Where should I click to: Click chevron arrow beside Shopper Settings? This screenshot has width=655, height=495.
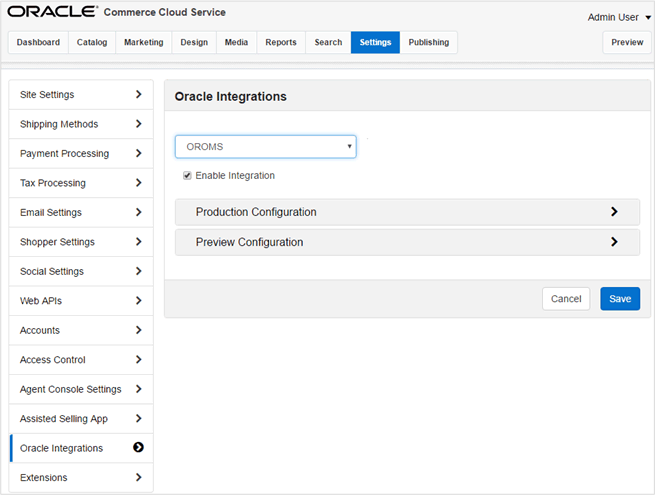click(x=139, y=241)
